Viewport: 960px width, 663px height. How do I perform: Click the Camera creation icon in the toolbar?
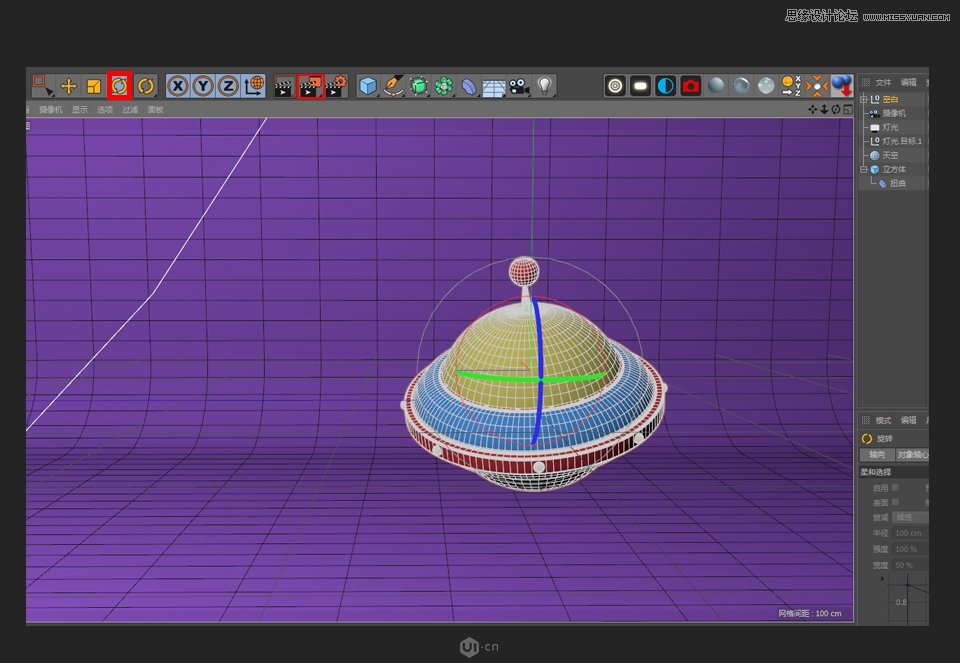click(518, 86)
